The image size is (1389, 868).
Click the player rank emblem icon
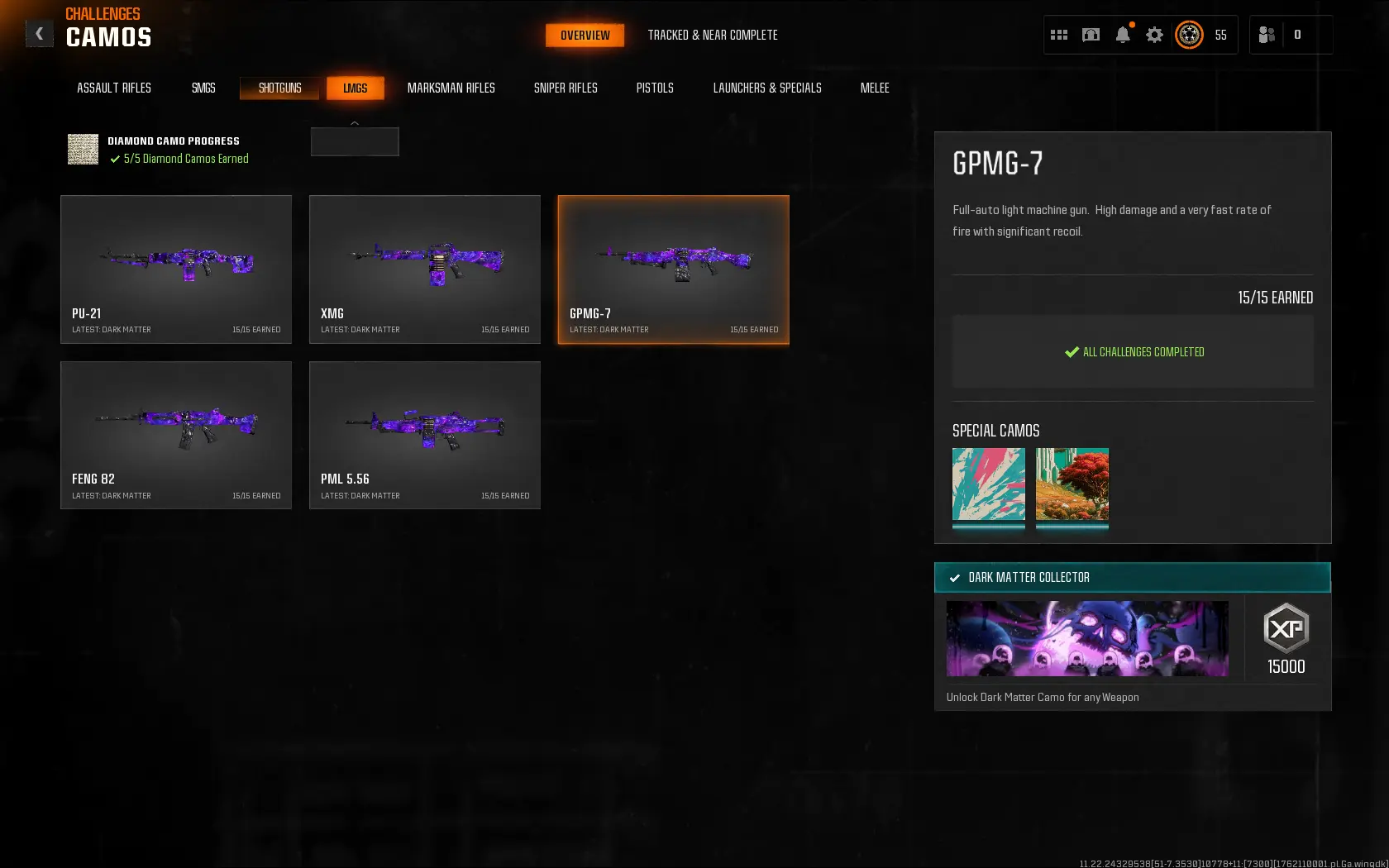coord(1189,35)
